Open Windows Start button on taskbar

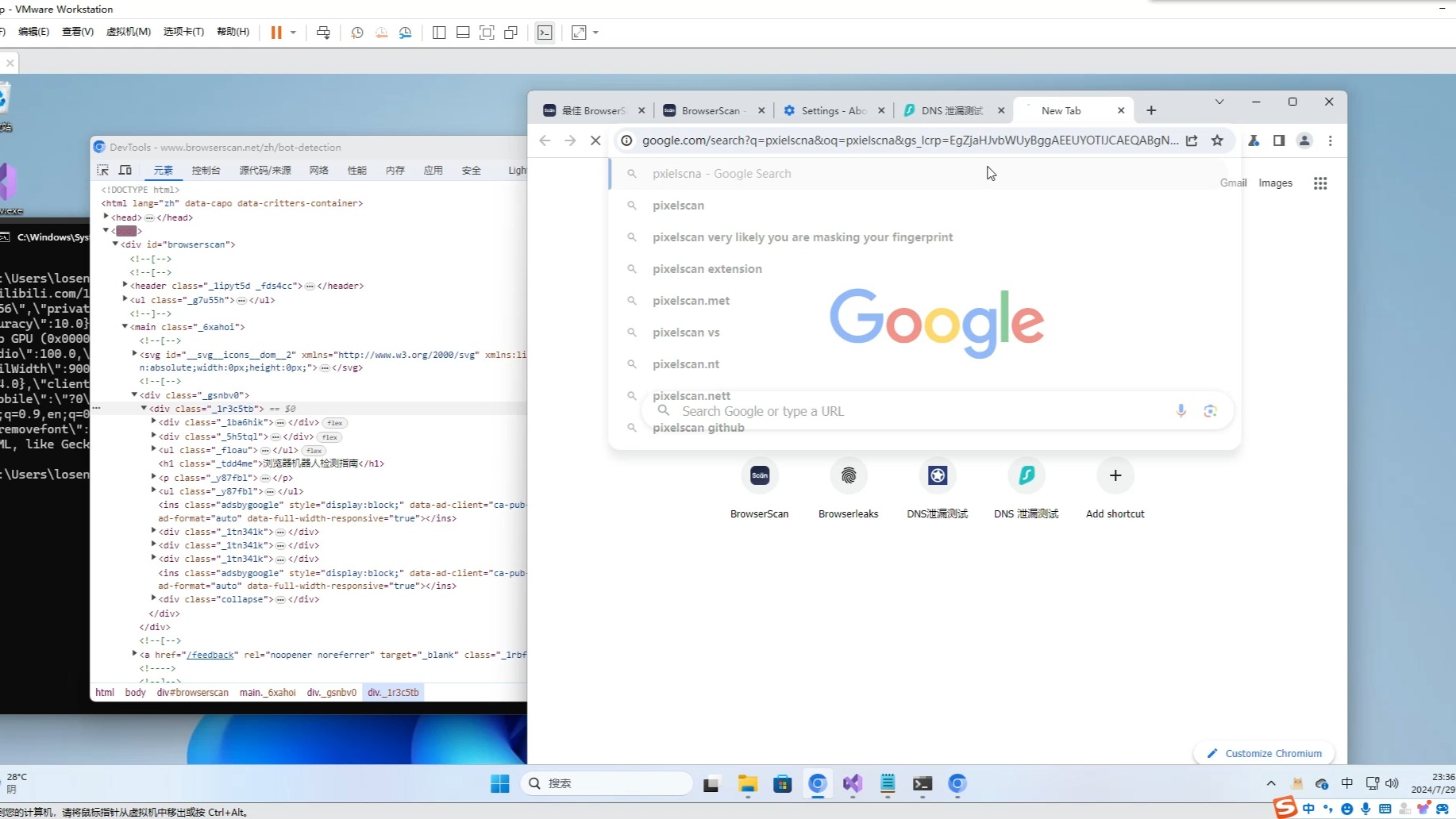point(500,784)
